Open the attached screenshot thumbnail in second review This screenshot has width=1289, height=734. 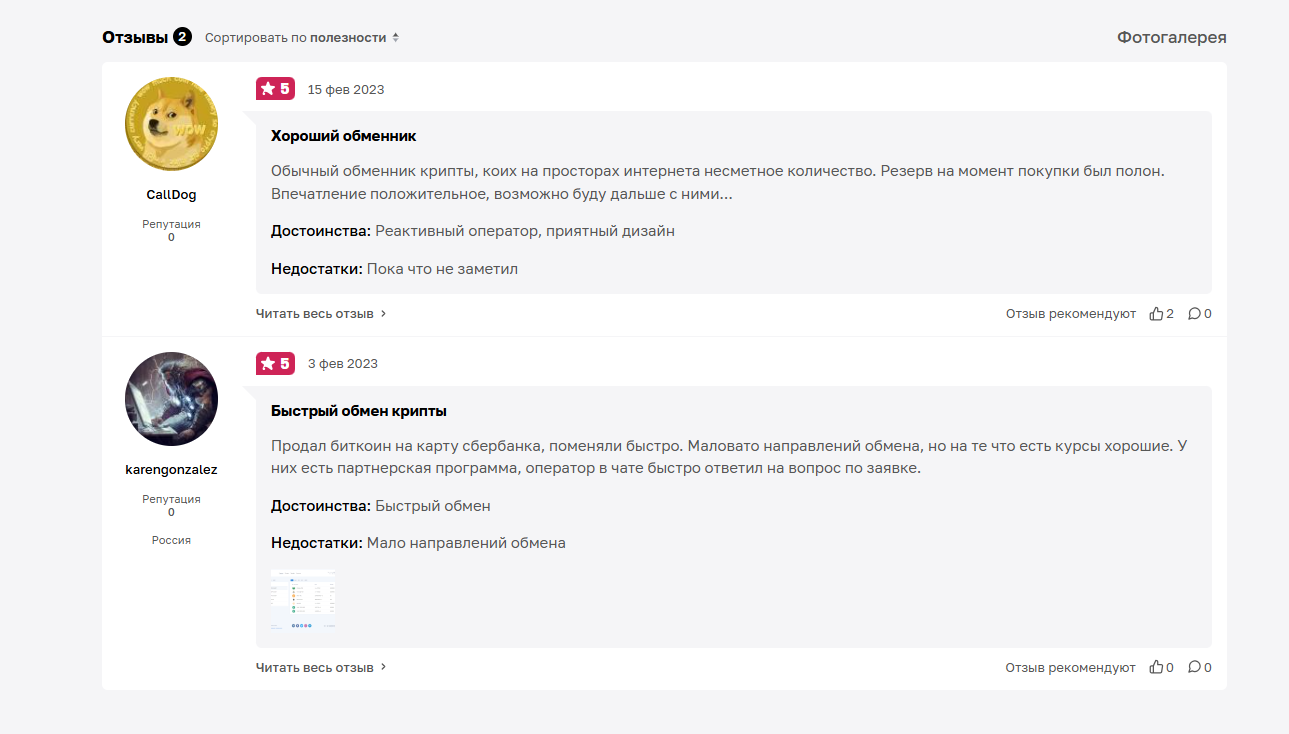pyautogui.click(x=303, y=599)
